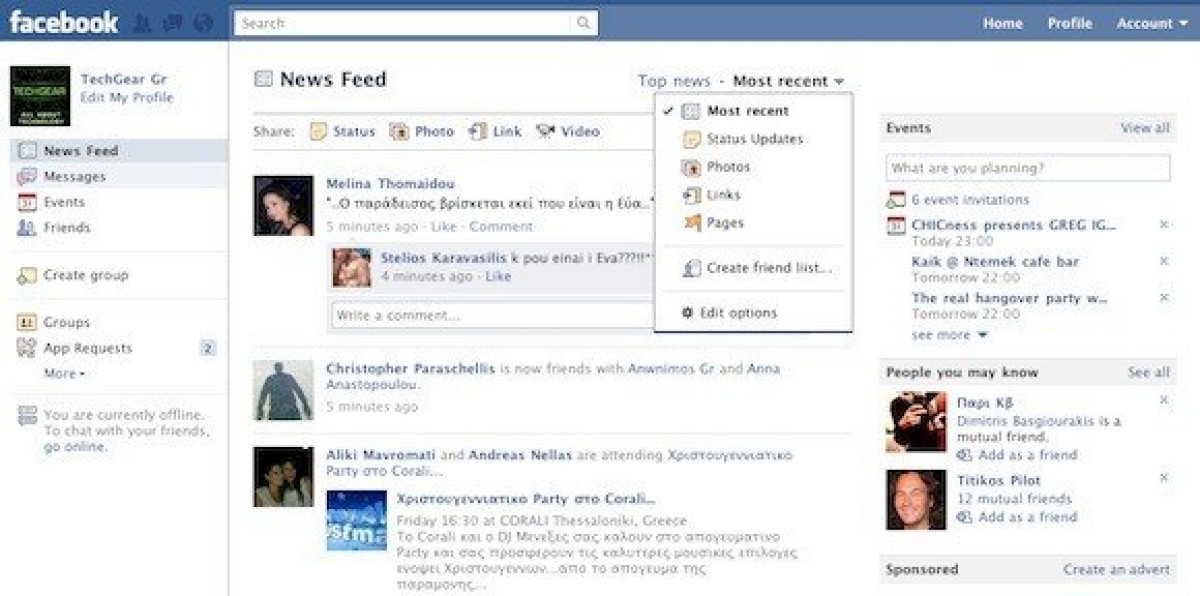This screenshot has height=596, width=1200.
Task: Click the App Requests icon
Action: pyautogui.click(x=27, y=349)
